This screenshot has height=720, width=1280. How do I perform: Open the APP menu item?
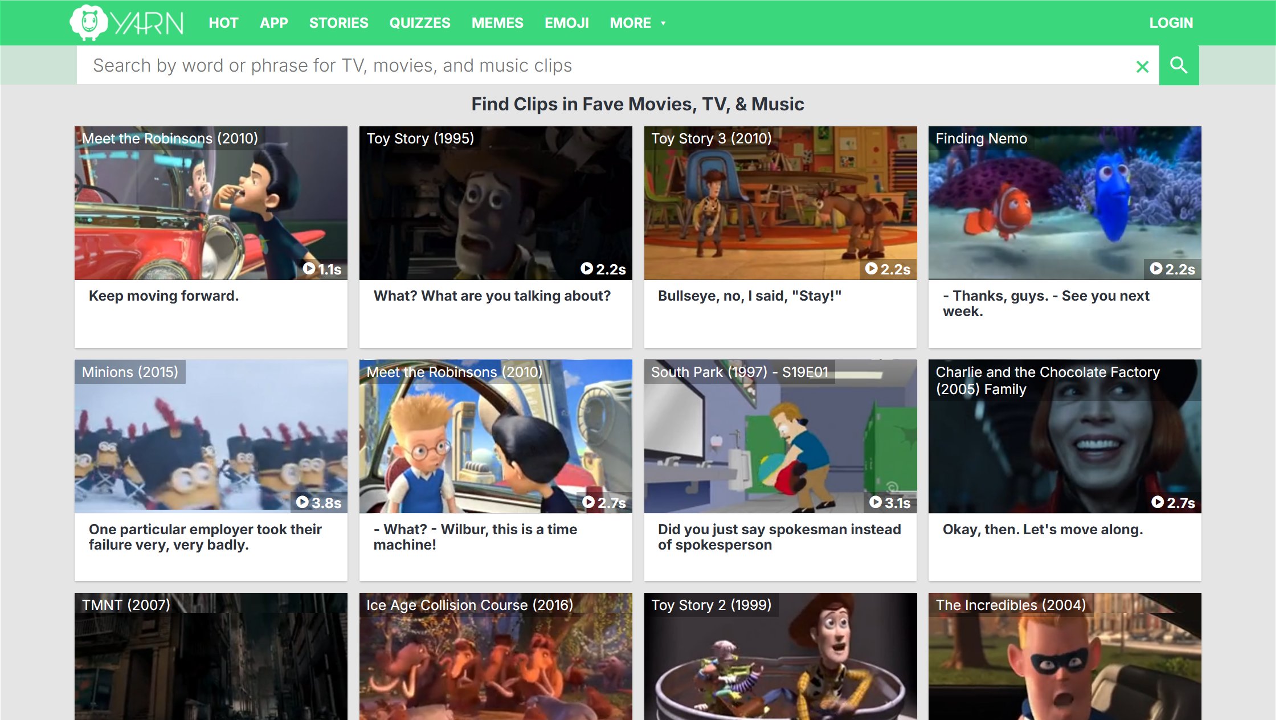tap(274, 22)
